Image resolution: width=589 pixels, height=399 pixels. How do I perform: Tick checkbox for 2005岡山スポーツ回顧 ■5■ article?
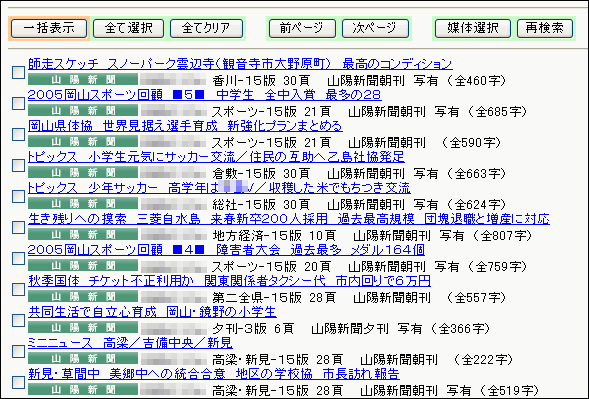(18, 103)
